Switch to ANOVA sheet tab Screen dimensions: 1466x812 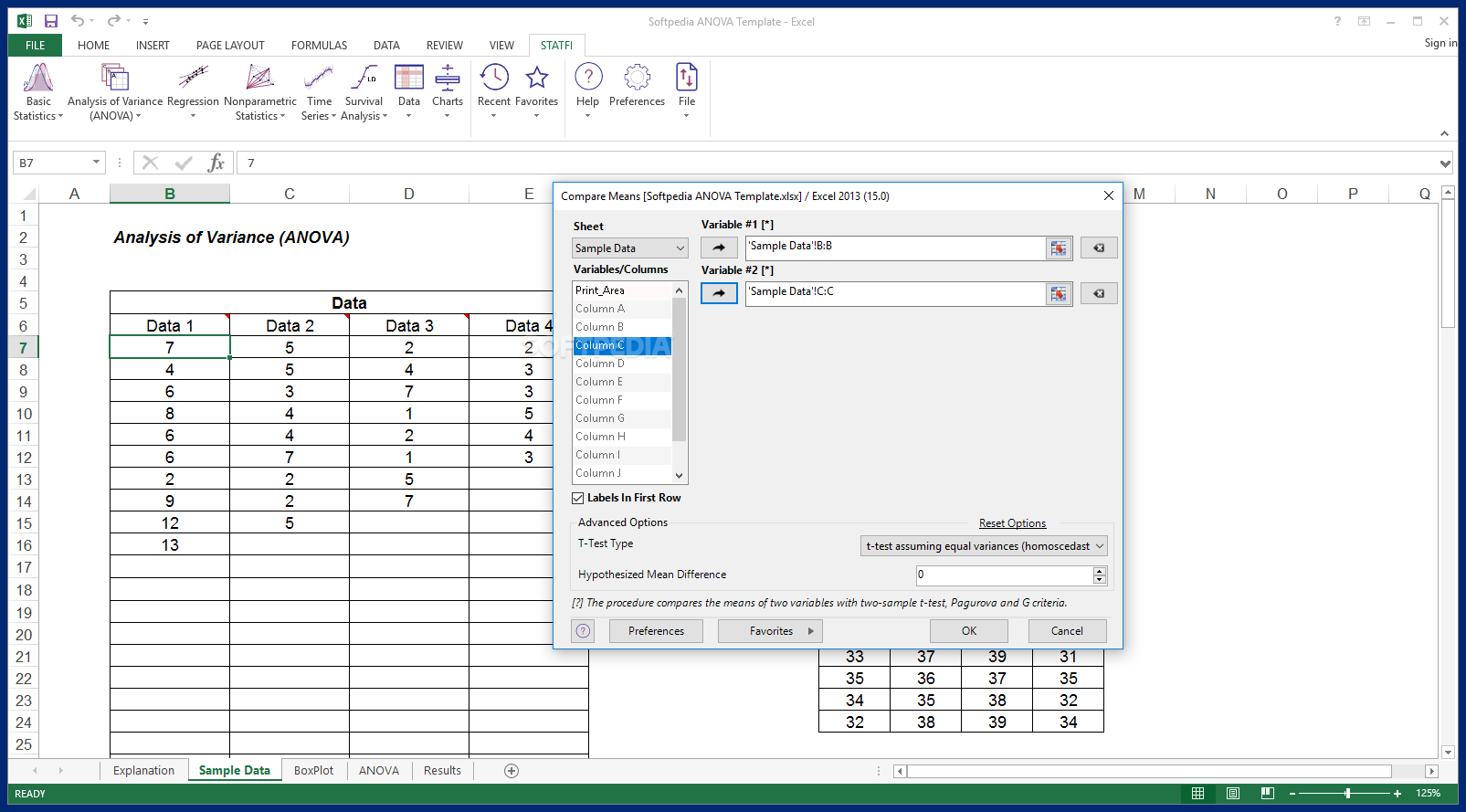(379, 771)
